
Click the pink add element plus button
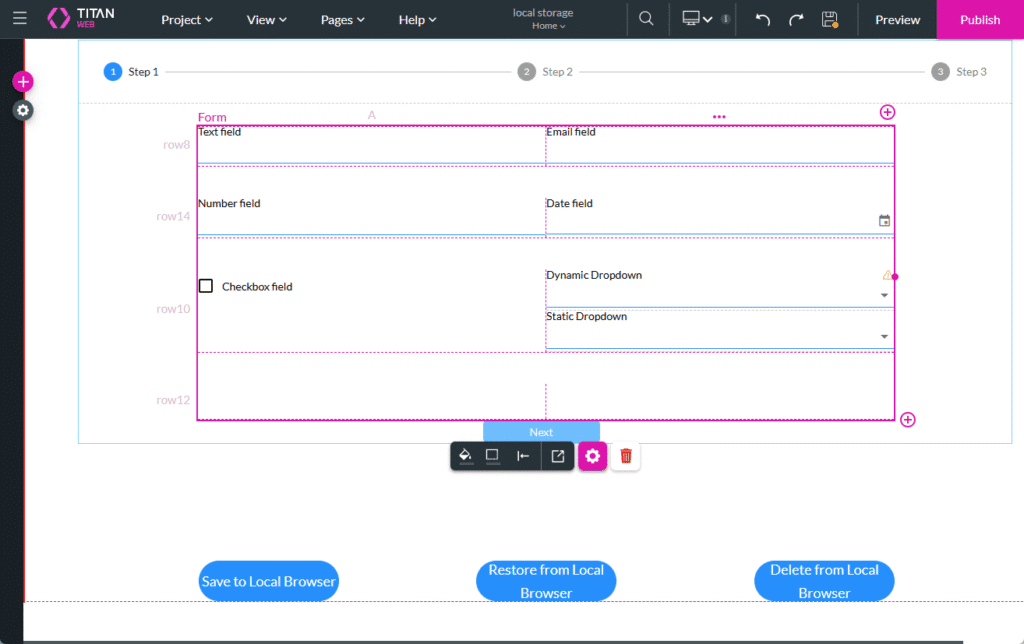point(23,82)
